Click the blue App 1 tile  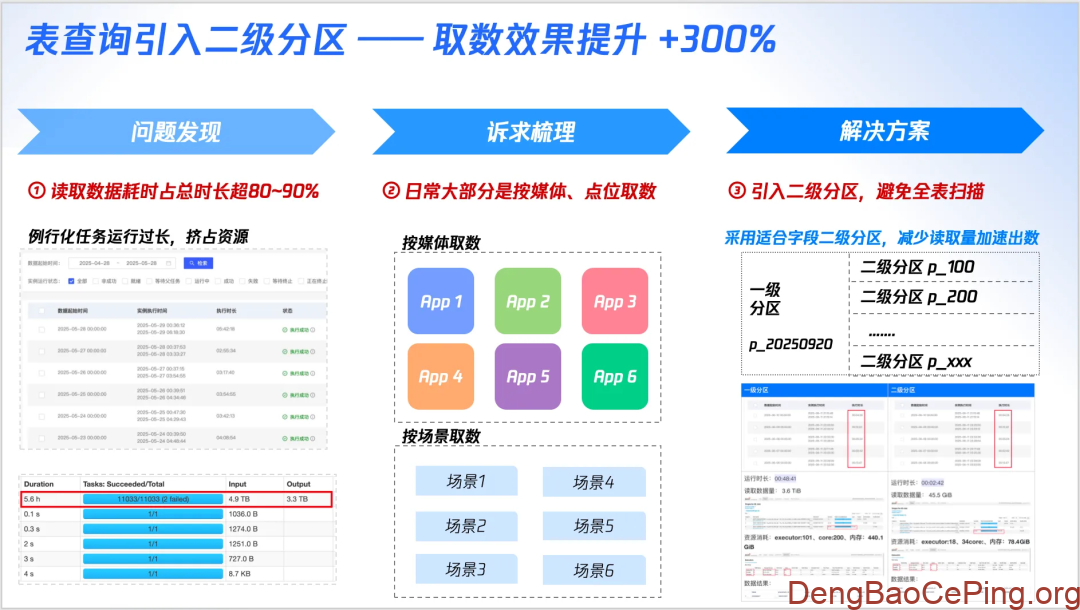pyautogui.click(x=441, y=301)
